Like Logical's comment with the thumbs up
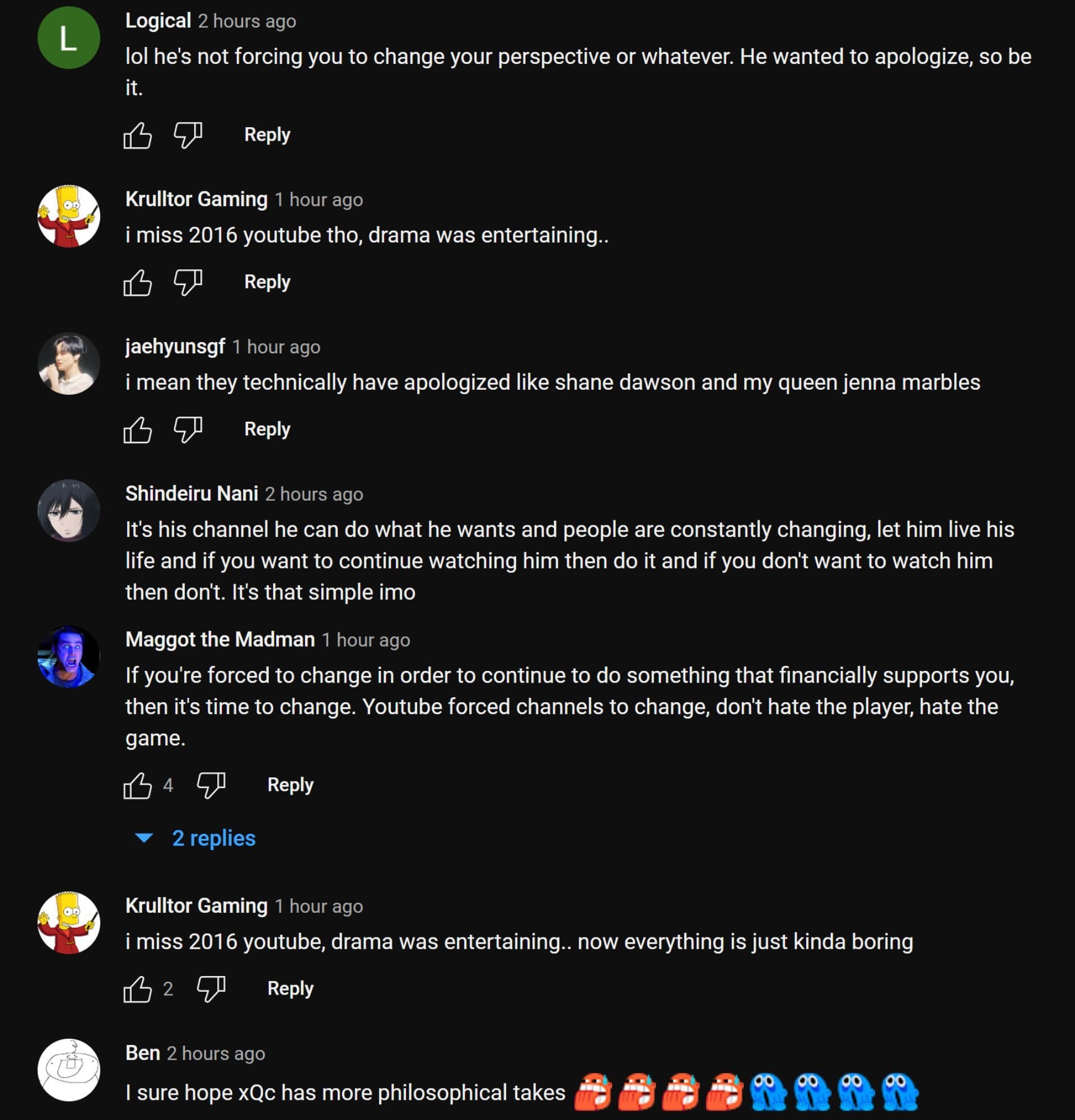This screenshot has height=1120, width=1075. 137,136
